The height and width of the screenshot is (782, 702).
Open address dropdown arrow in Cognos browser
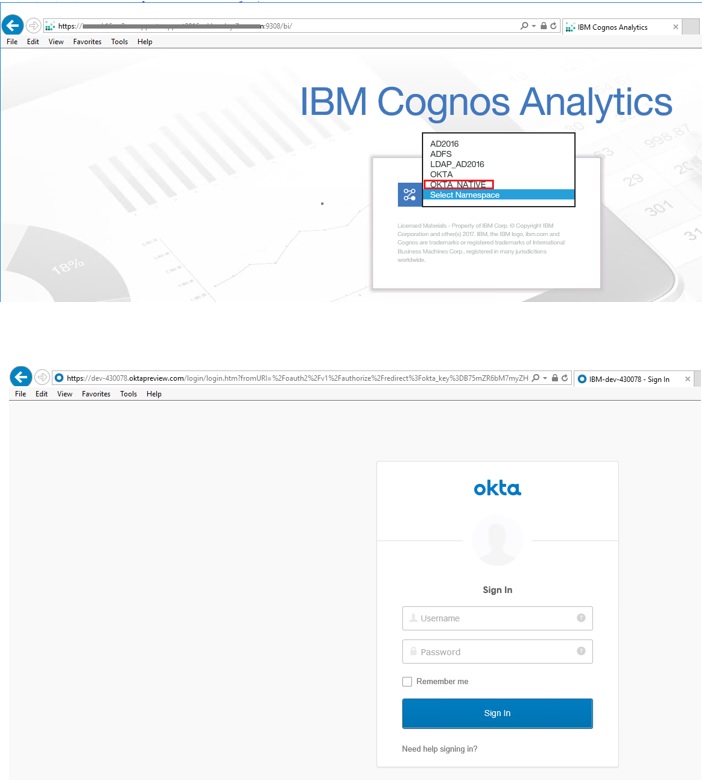click(x=534, y=26)
